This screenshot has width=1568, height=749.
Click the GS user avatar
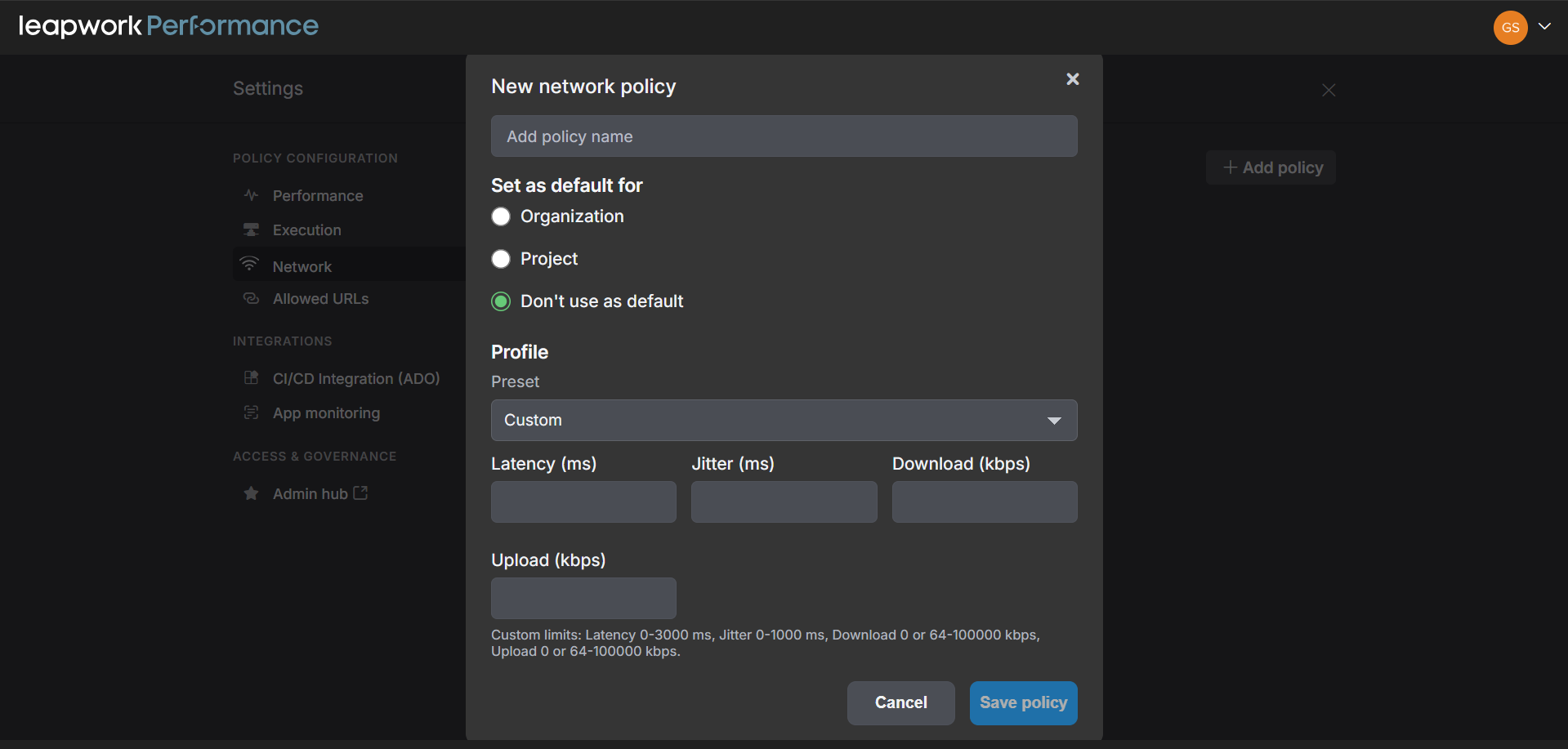(1510, 27)
